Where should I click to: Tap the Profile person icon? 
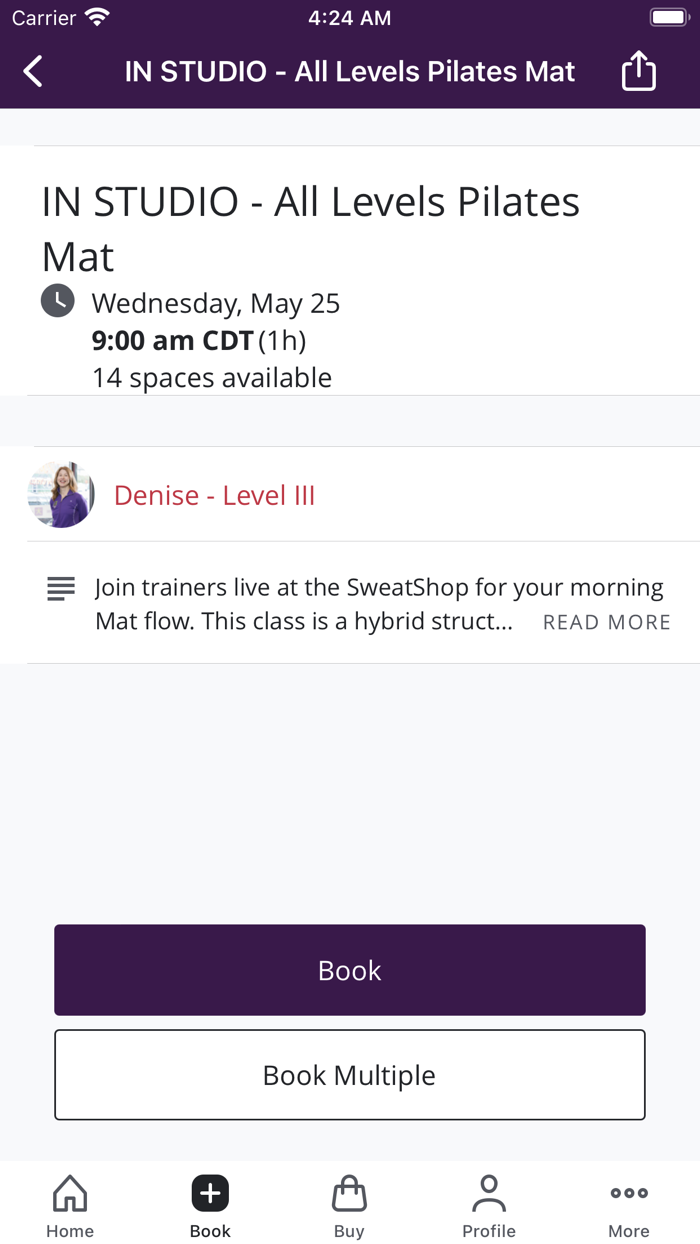pos(489,1193)
